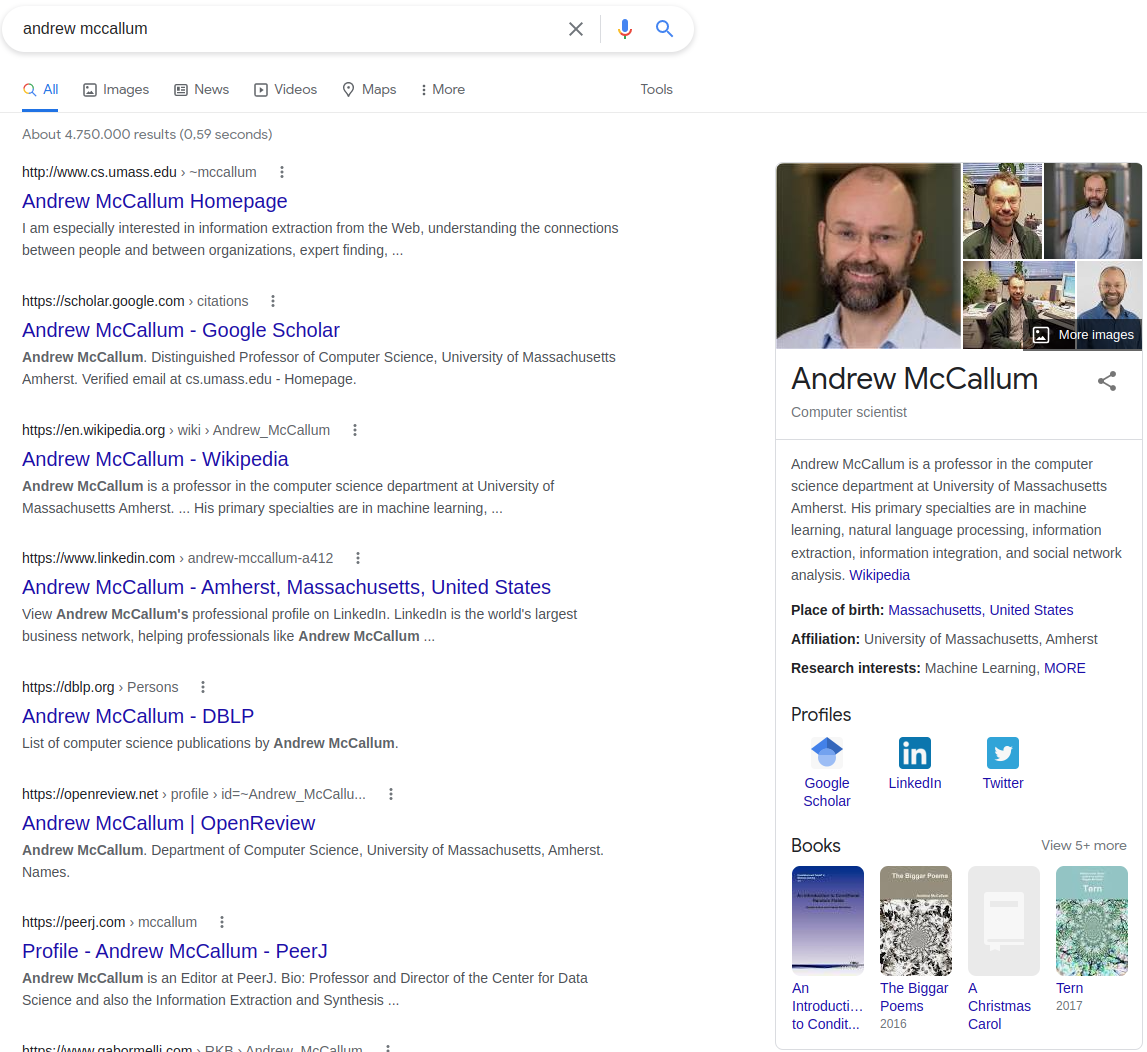Click the https://dblp.org › Persons breadcrumb
This screenshot has width=1147, height=1052.
[100, 687]
